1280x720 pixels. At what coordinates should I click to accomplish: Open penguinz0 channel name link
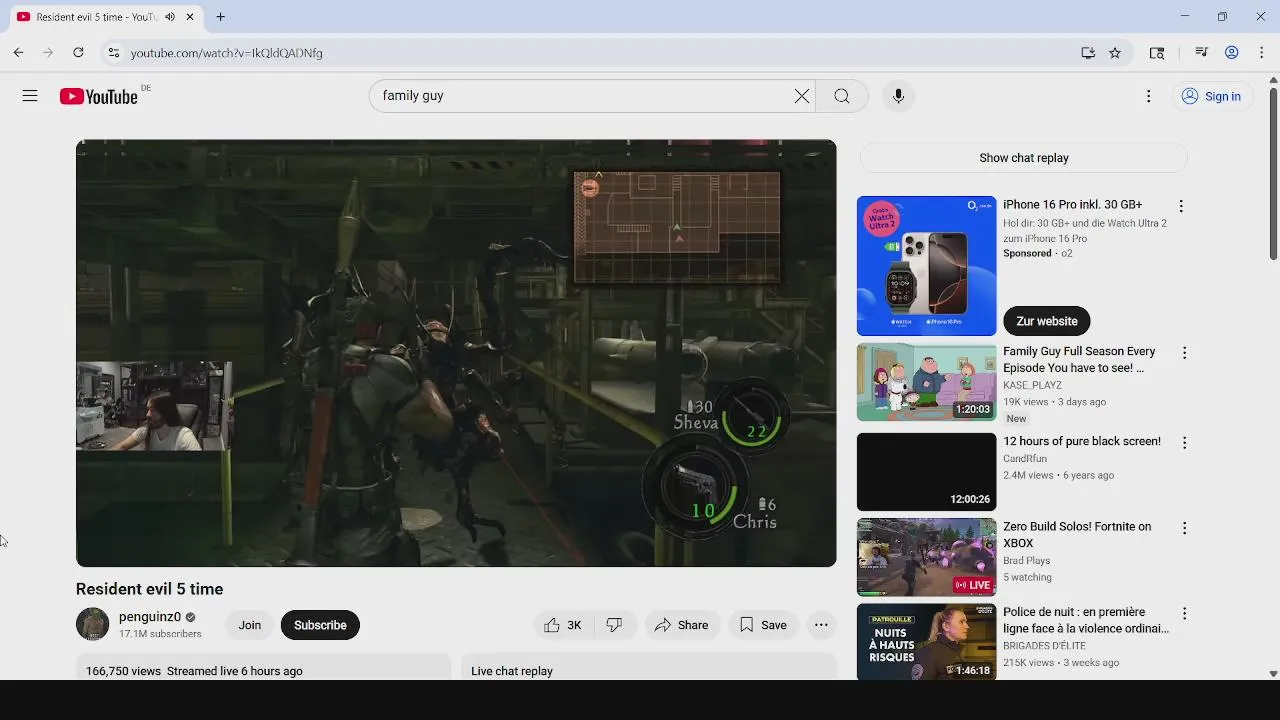pyautogui.click(x=150, y=617)
